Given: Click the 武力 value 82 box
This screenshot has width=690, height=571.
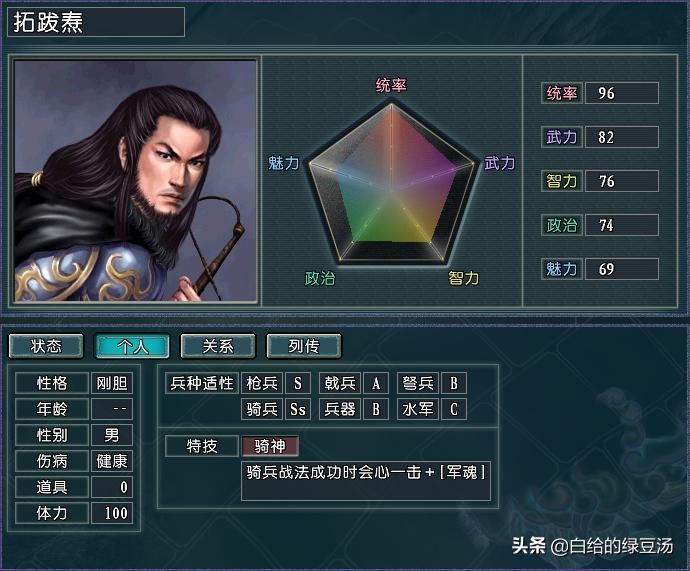Looking at the screenshot, I should coord(622,137).
